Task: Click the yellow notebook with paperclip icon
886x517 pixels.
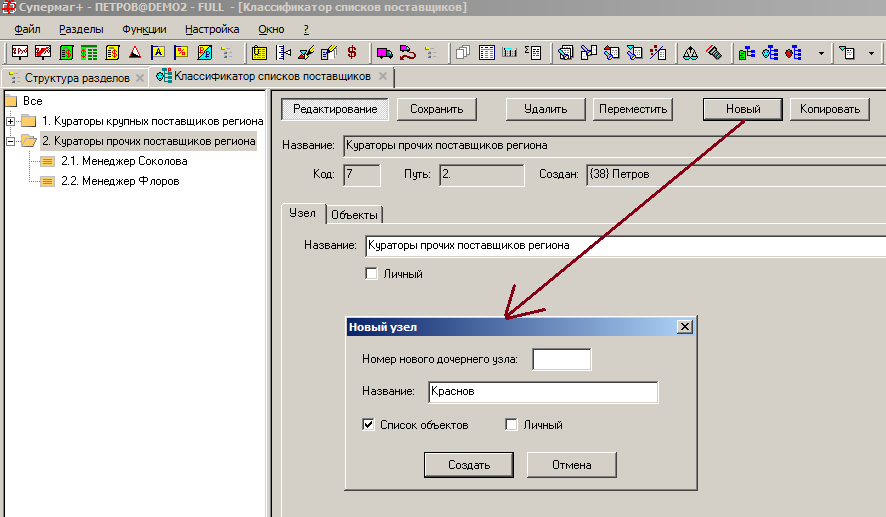Action: (259, 53)
